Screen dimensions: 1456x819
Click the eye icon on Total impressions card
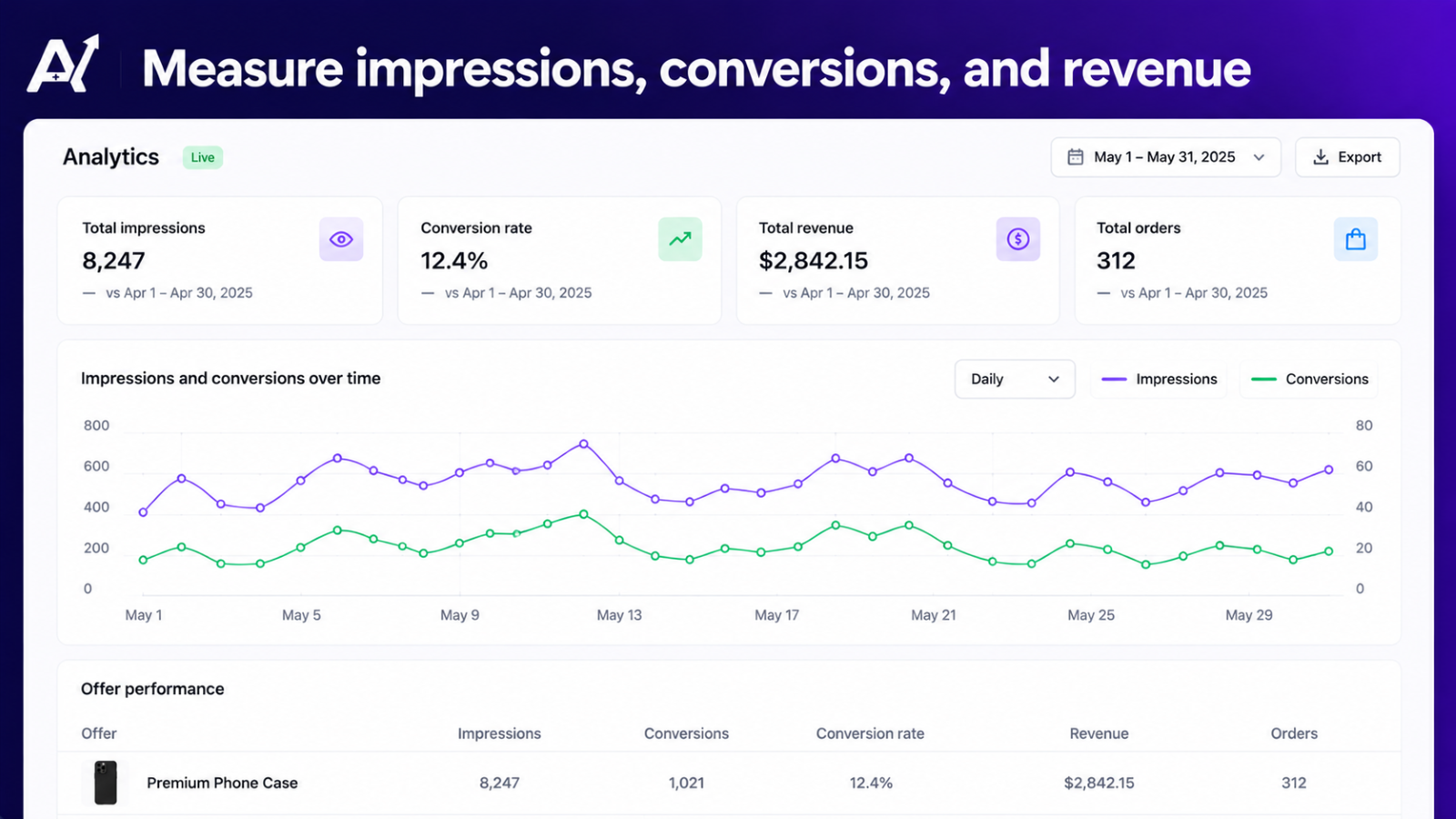click(341, 239)
